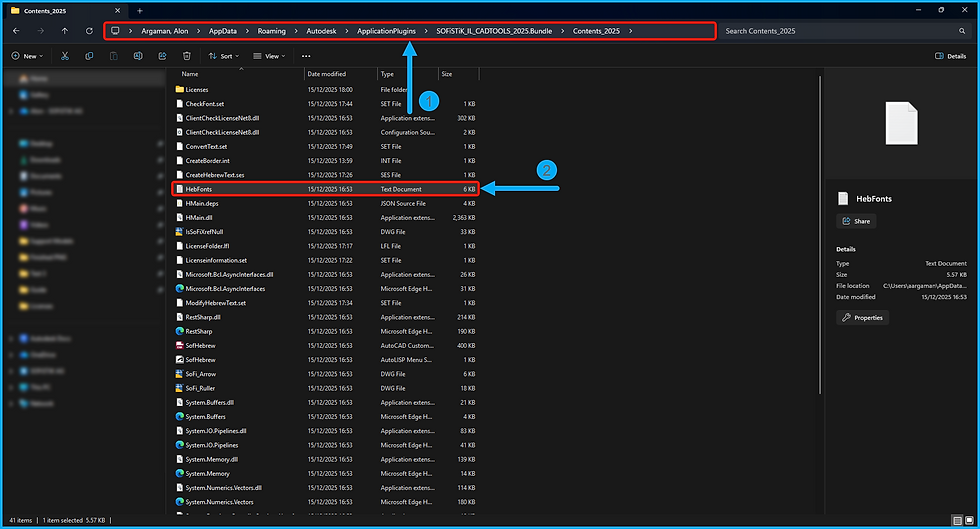Select the HMain.deps file
Screen dimensions: 980x529
pos(326,203)
